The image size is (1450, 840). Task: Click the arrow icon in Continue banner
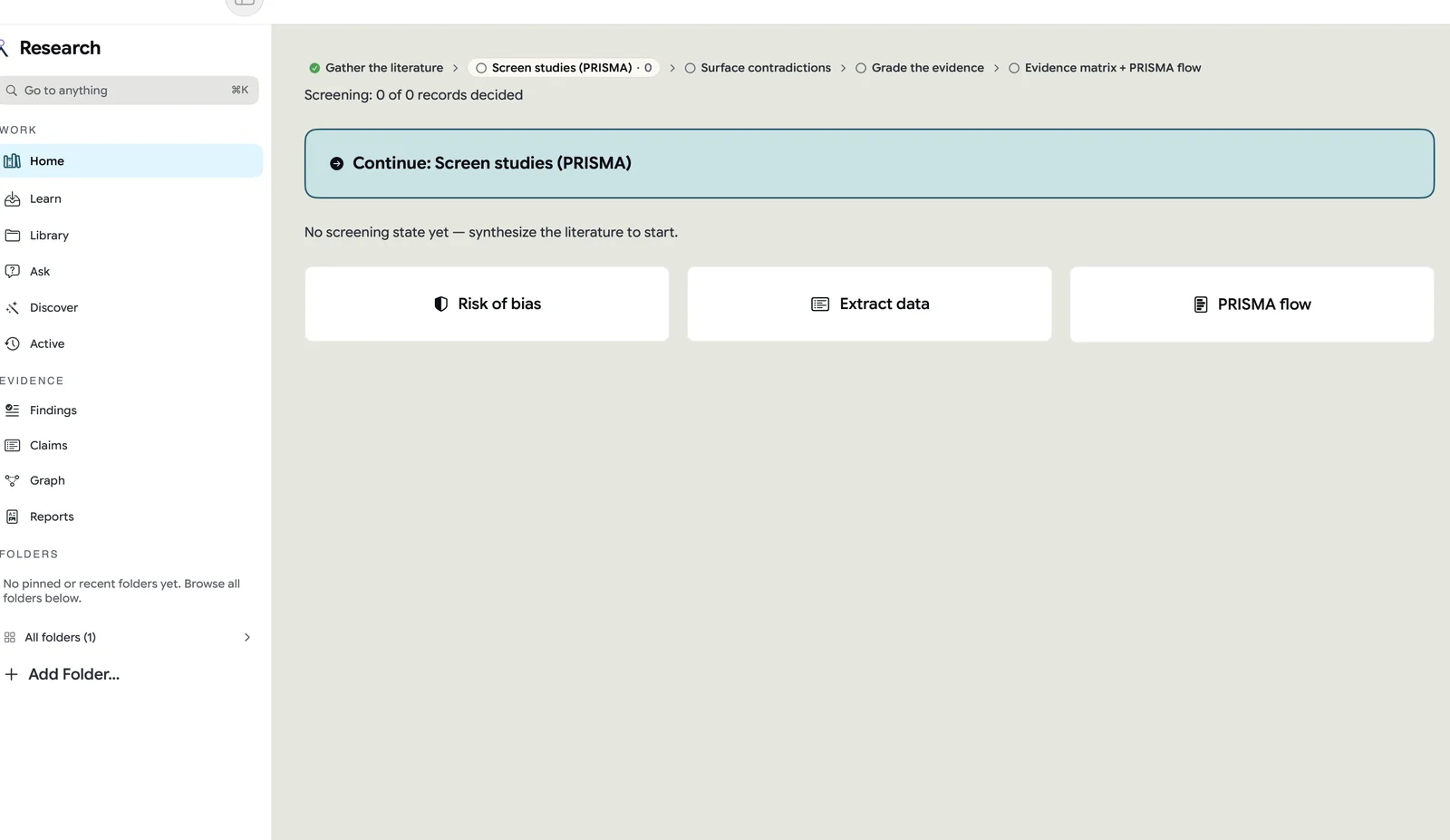tap(337, 164)
